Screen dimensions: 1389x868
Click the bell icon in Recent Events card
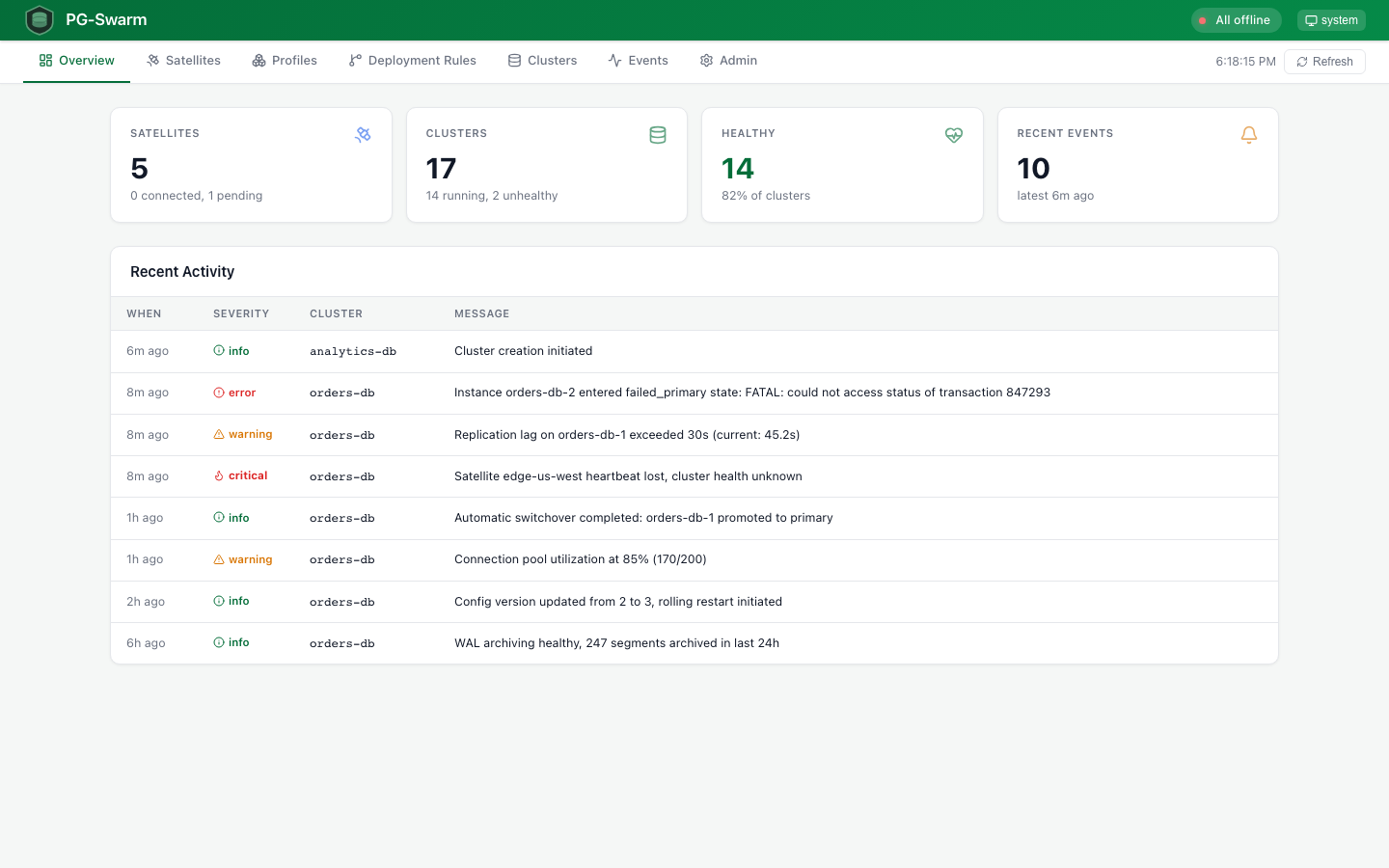coord(1249,135)
